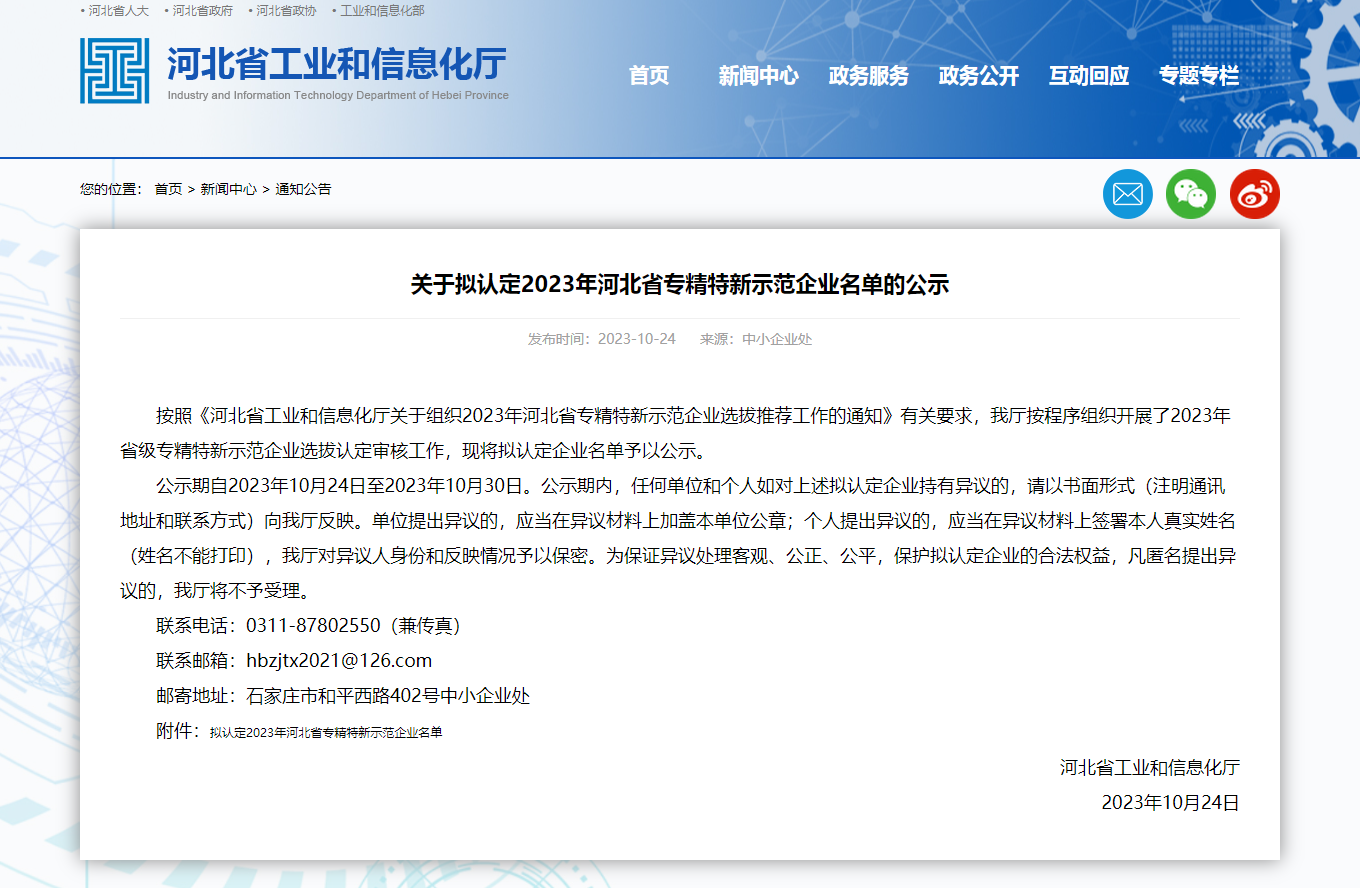The width and height of the screenshot is (1360, 888).
Task: Click the 您的位置 label
Action: coord(111,189)
